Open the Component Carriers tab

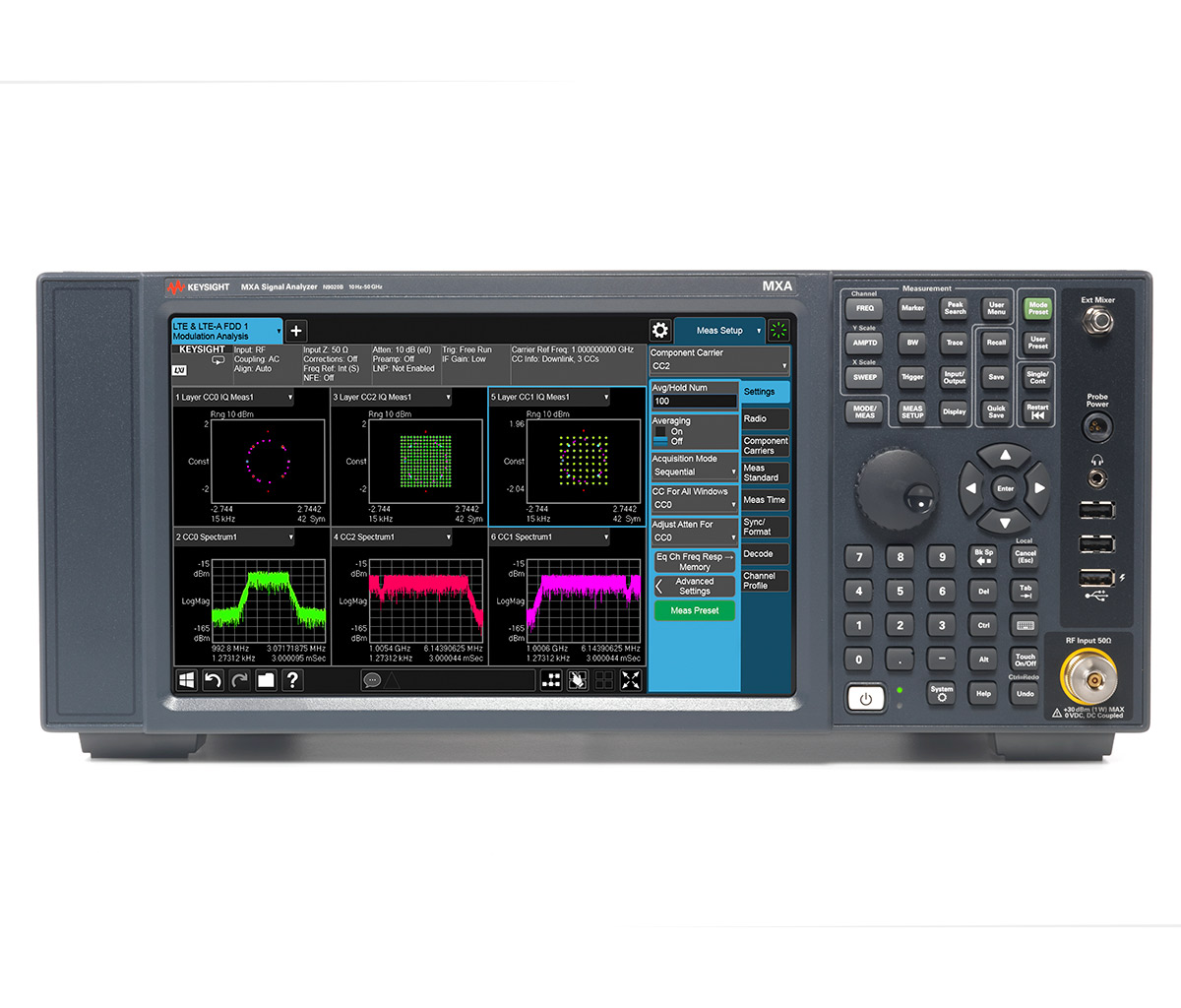766,446
